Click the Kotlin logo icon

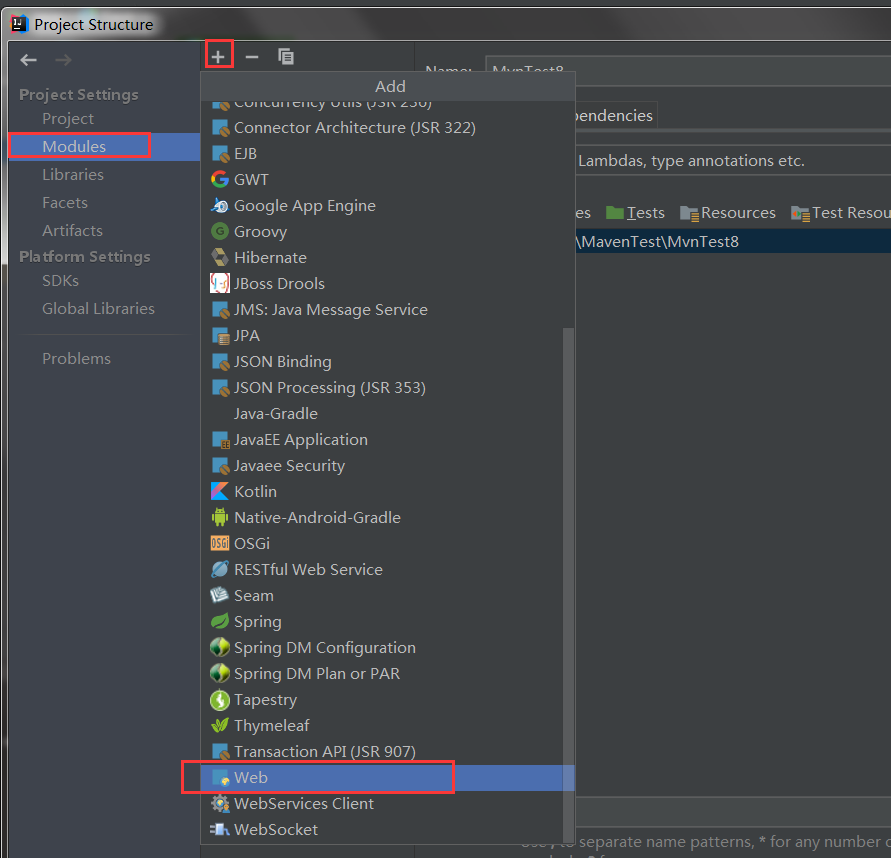[220, 491]
